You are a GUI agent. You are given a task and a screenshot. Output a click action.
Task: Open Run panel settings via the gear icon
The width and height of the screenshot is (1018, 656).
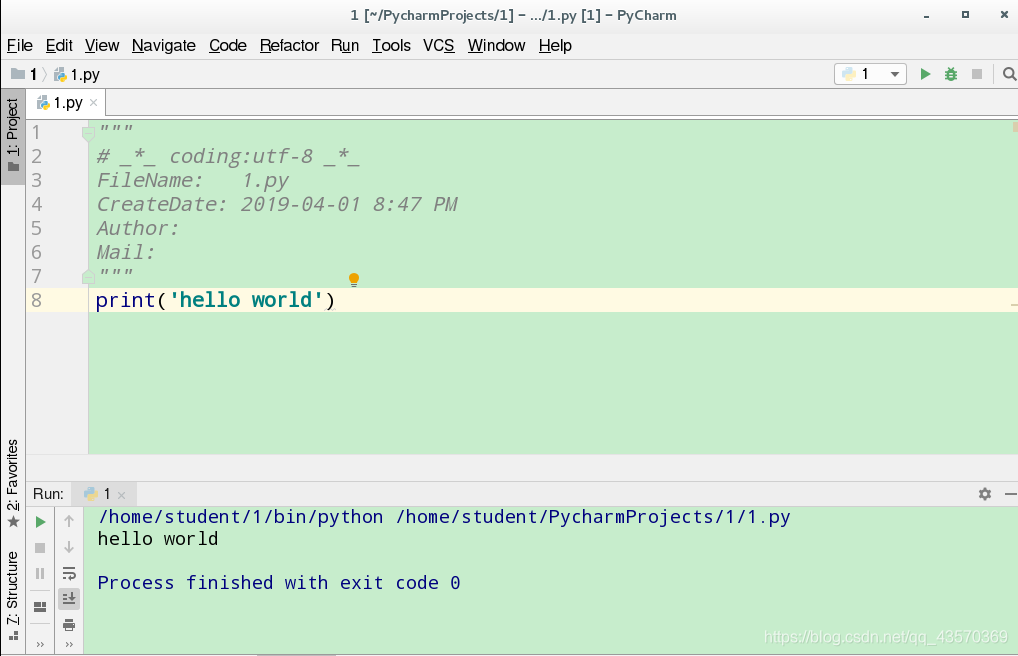pyautogui.click(x=984, y=493)
